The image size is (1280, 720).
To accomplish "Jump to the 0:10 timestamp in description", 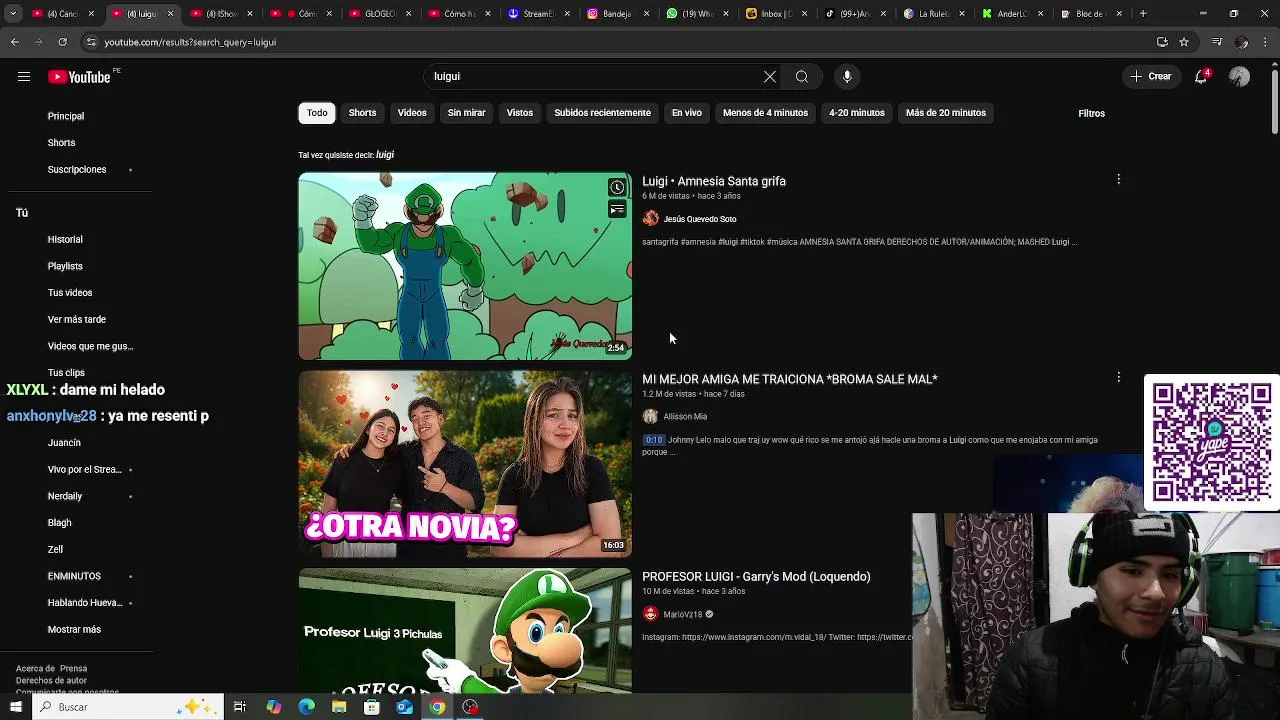I will tap(654, 440).
